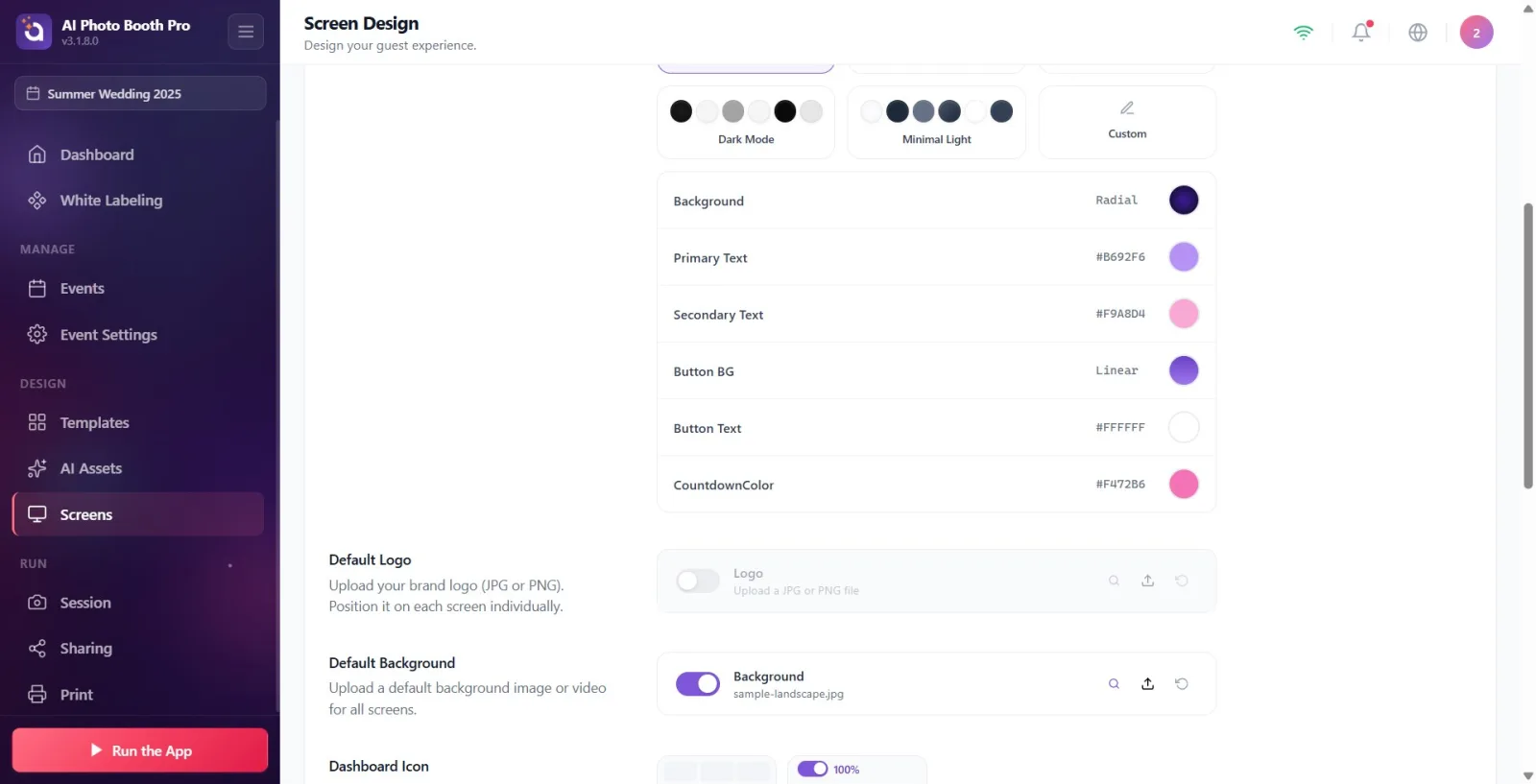Open the notifications bell
The height and width of the screenshot is (784, 1536).
coord(1361,33)
